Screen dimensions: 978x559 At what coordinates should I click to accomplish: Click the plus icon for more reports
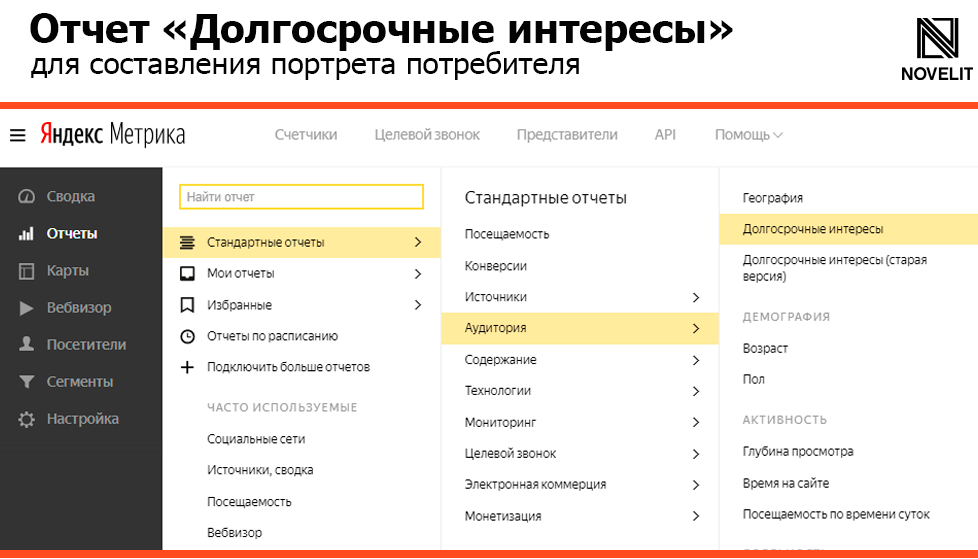(x=187, y=367)
